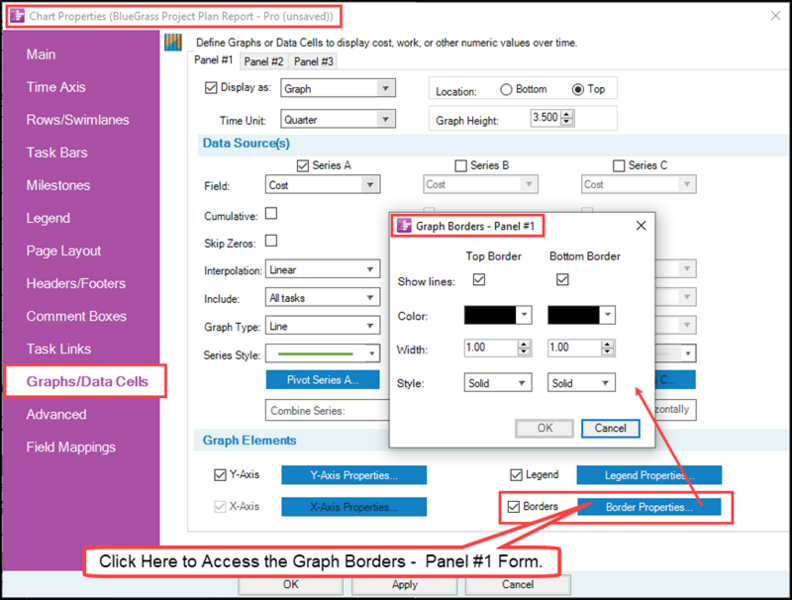Viewport: 792px width, 600px height.
Task: Open the Rows/Swimlanes settings page
Action: click(x=78, y=120)
